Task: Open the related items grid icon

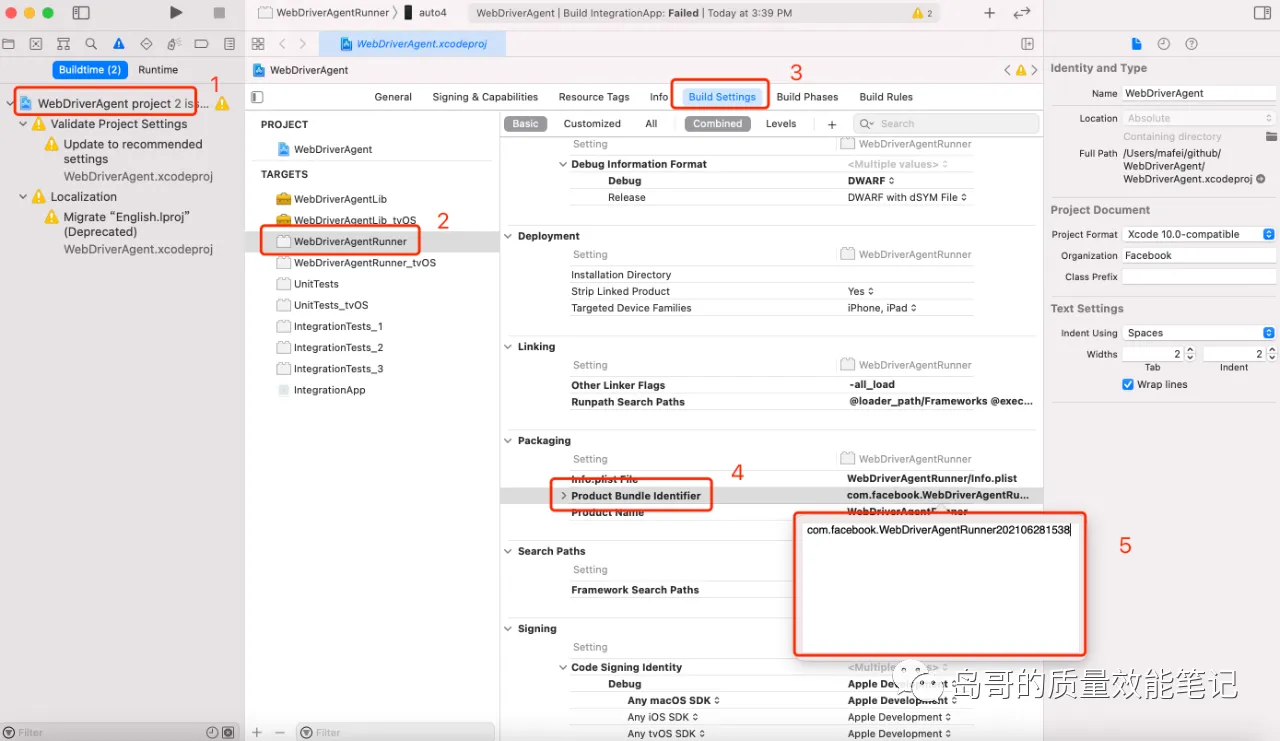Action: 258,44
